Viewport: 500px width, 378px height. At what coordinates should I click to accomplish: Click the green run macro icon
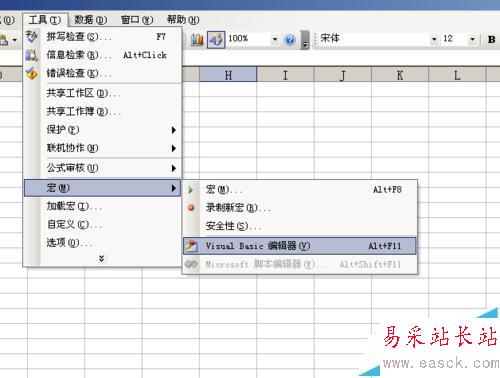click(191, 190)
